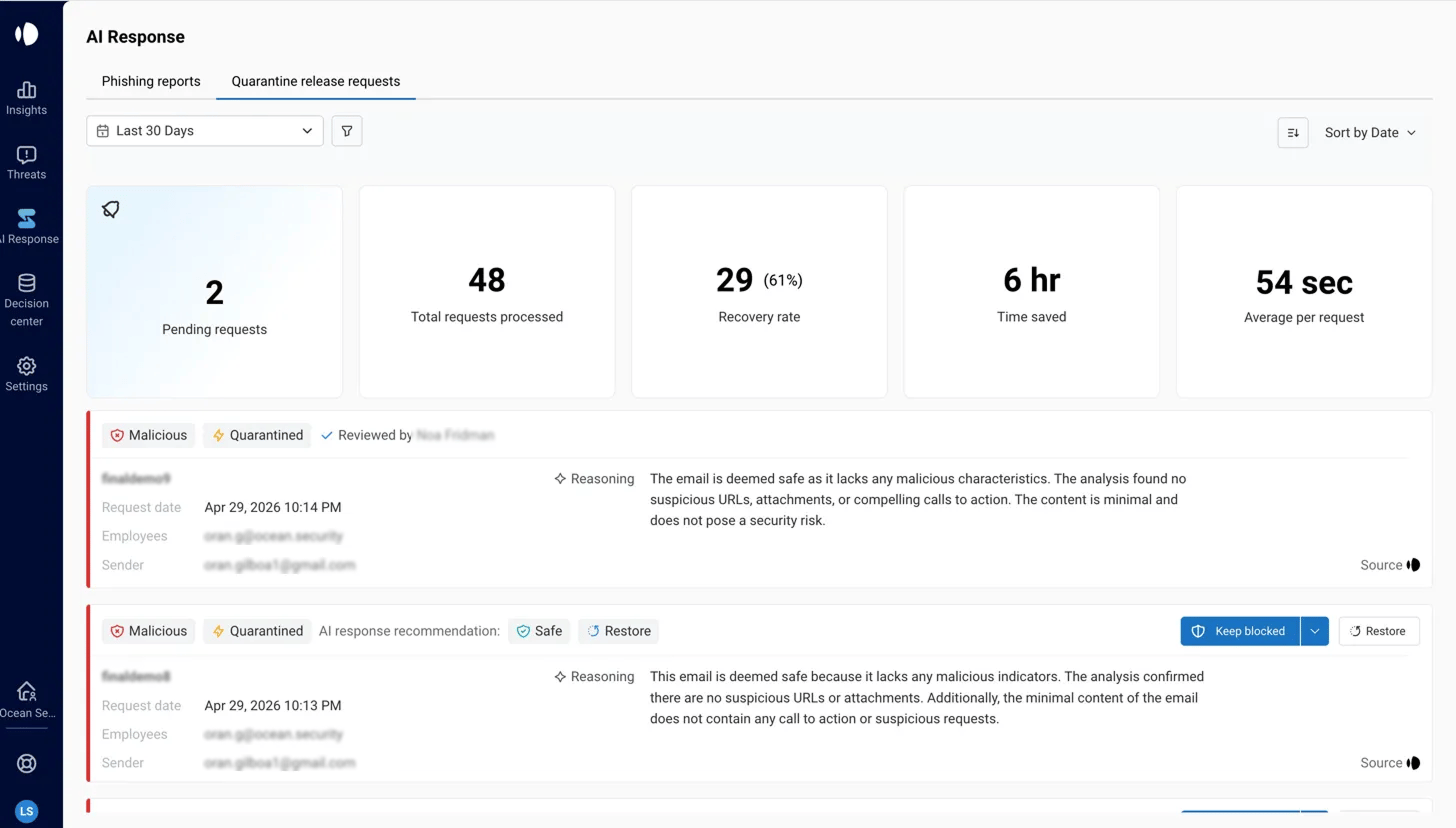
Task: Click the outlined Restore button
Action: click(1379, 631)
